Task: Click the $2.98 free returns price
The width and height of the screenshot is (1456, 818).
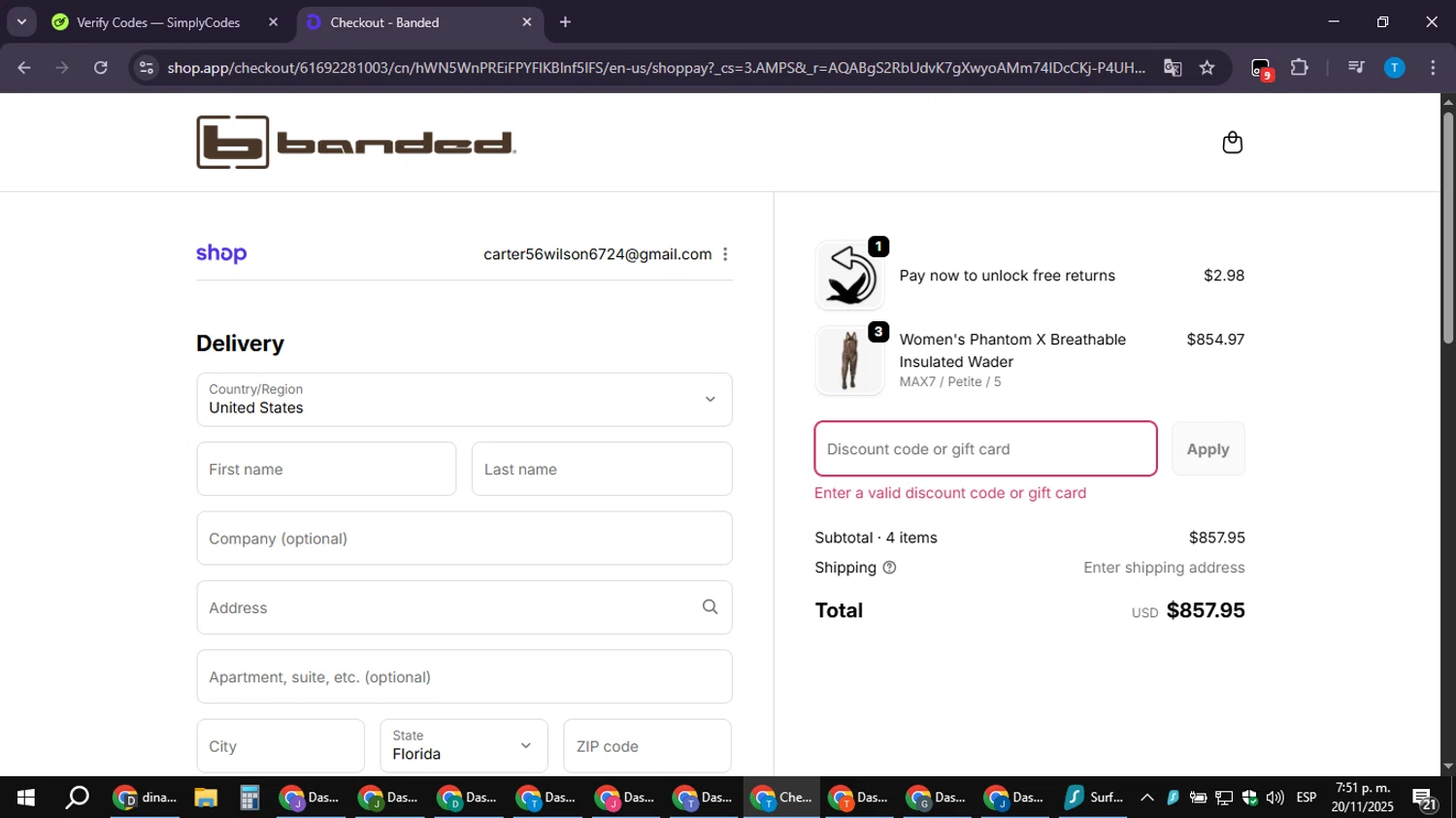Action: 1224,276
